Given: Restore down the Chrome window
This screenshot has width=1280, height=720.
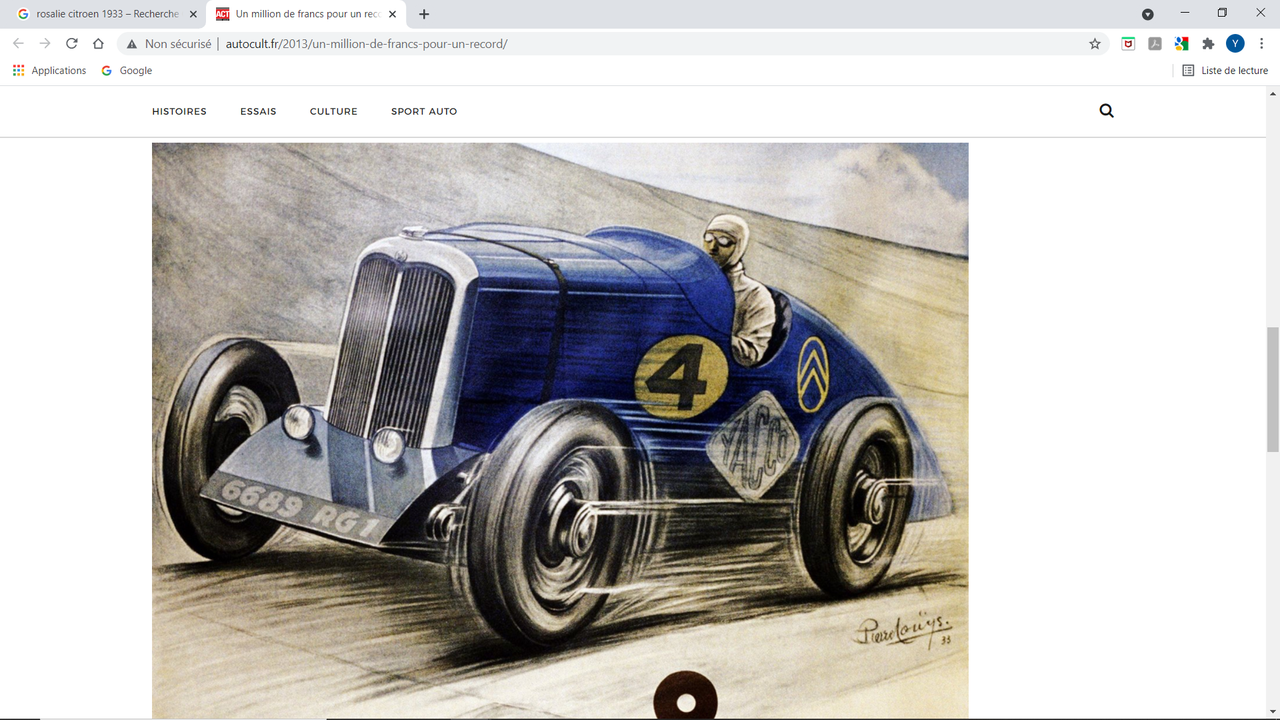Looking at the screenshot, I should pyautogui.click(x=1222, y=13).
